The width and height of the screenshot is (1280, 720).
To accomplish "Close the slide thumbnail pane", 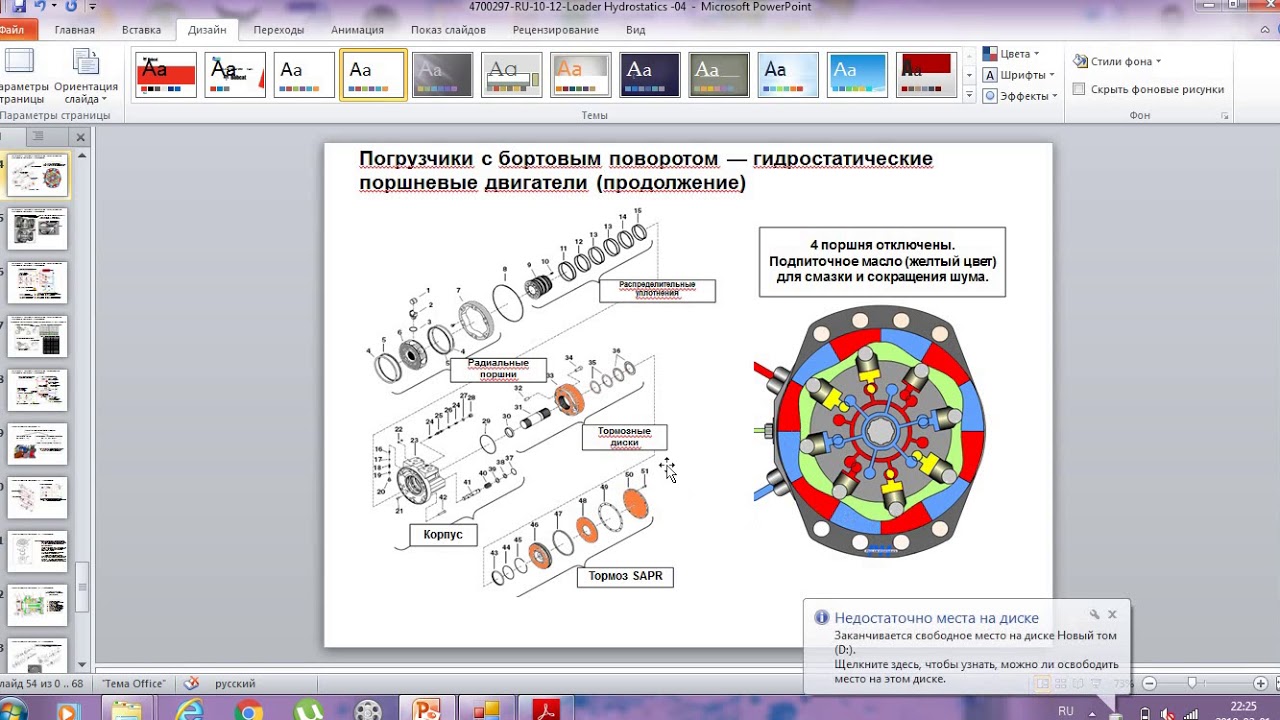I will (81, 137).
